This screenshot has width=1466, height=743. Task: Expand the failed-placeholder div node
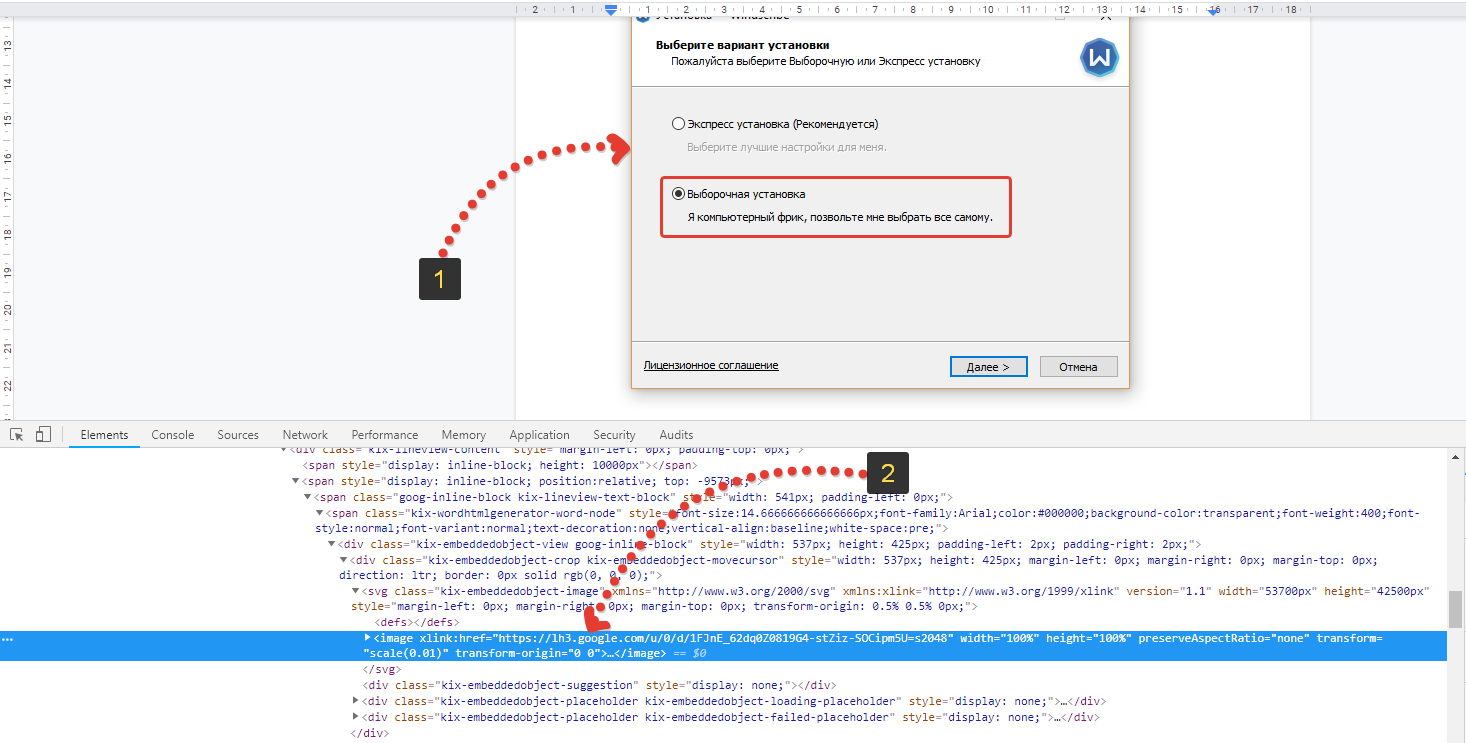pyautogui.click(x=356, y=717)
